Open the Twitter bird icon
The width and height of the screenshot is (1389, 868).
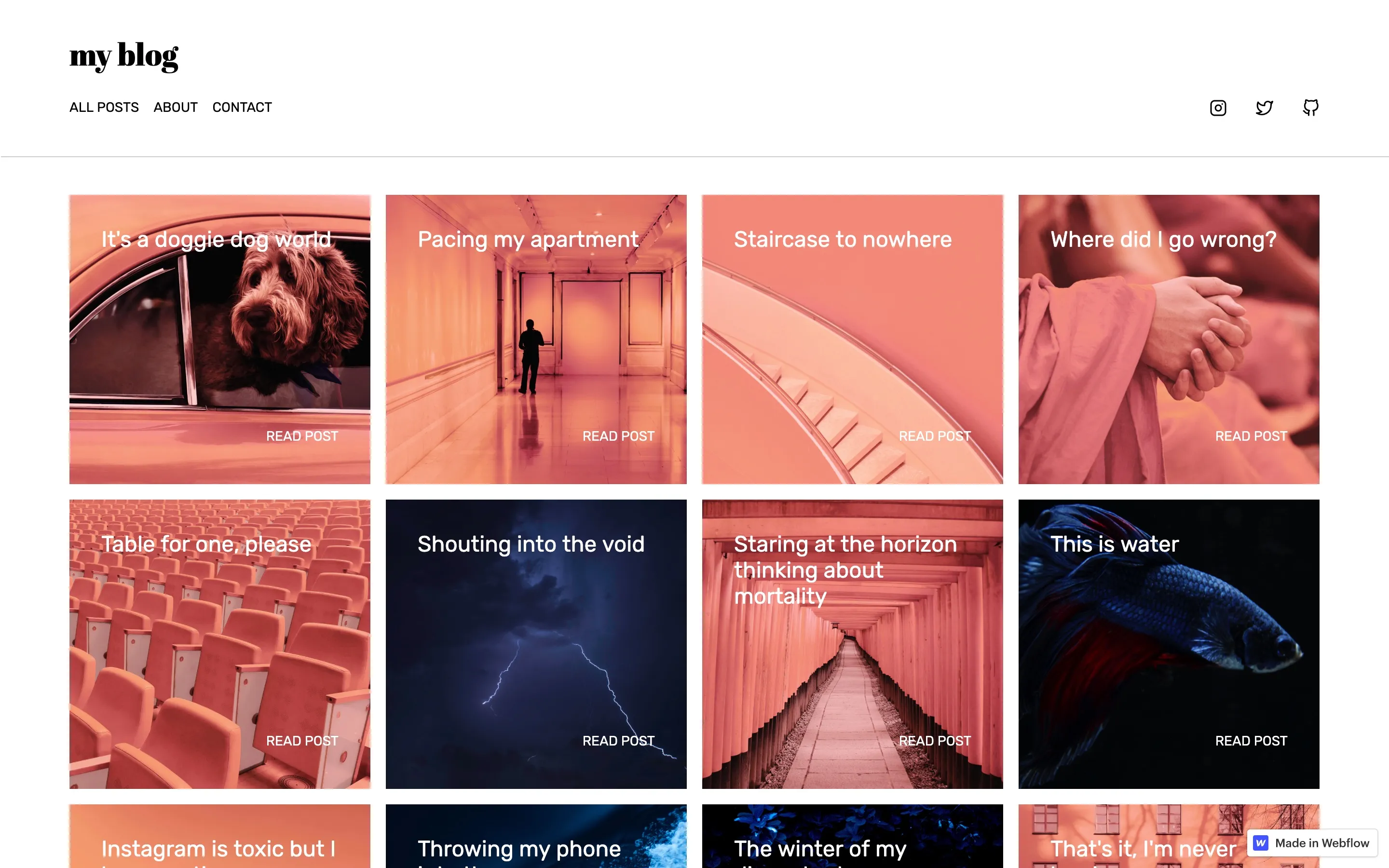coord(1265,108)
